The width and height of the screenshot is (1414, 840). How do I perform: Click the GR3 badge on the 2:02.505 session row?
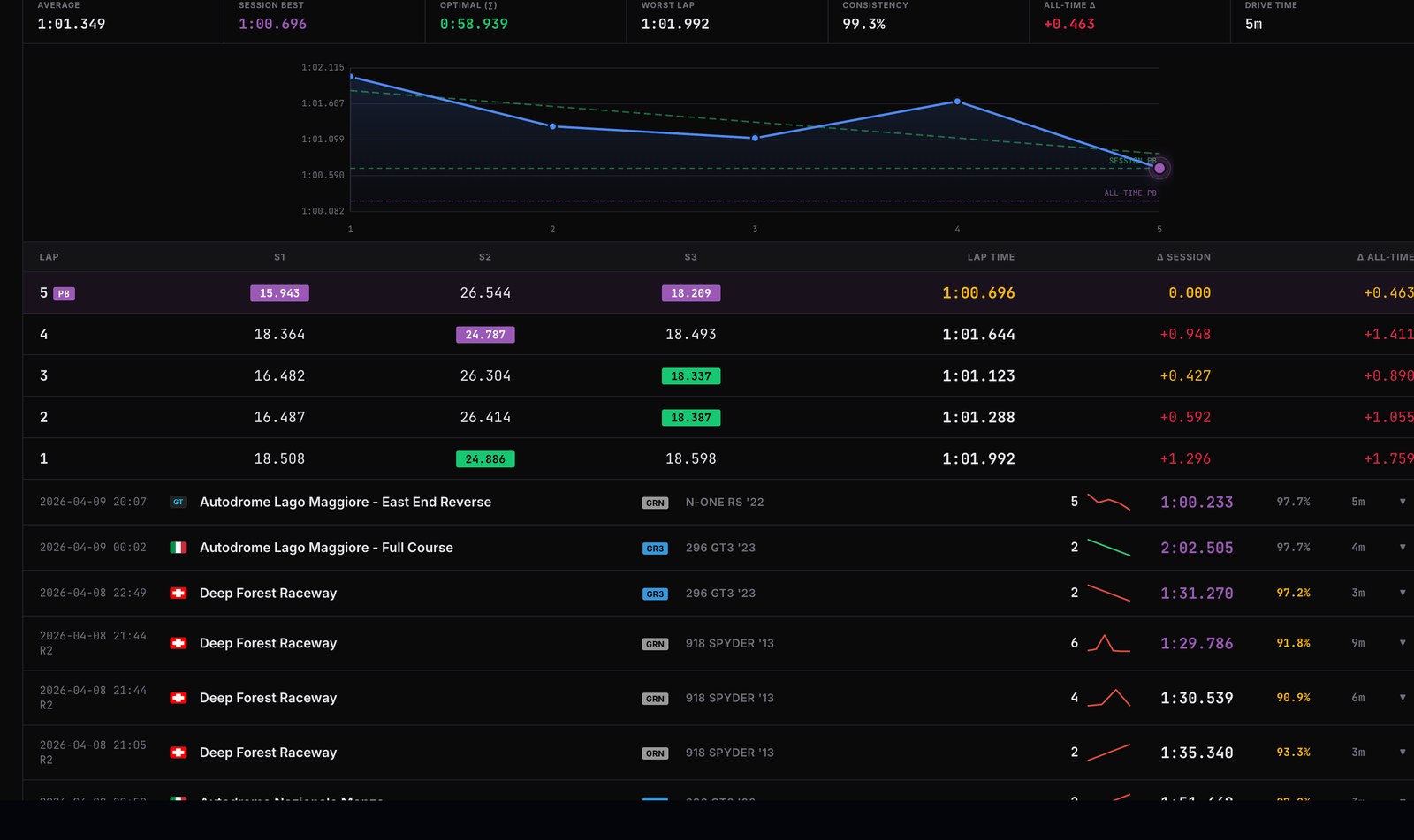(x=655, y=549)
